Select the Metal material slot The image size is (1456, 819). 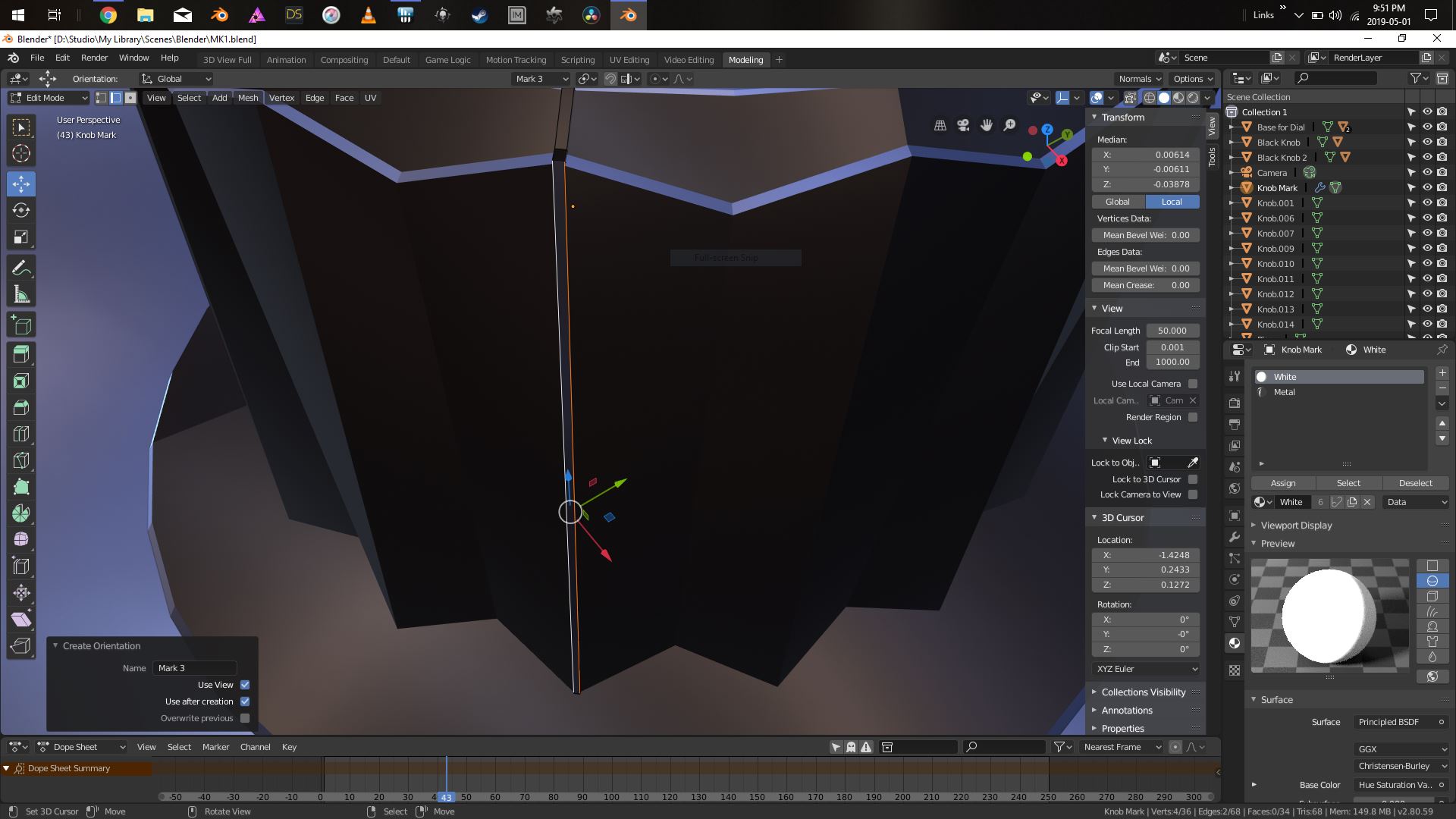1339,392
